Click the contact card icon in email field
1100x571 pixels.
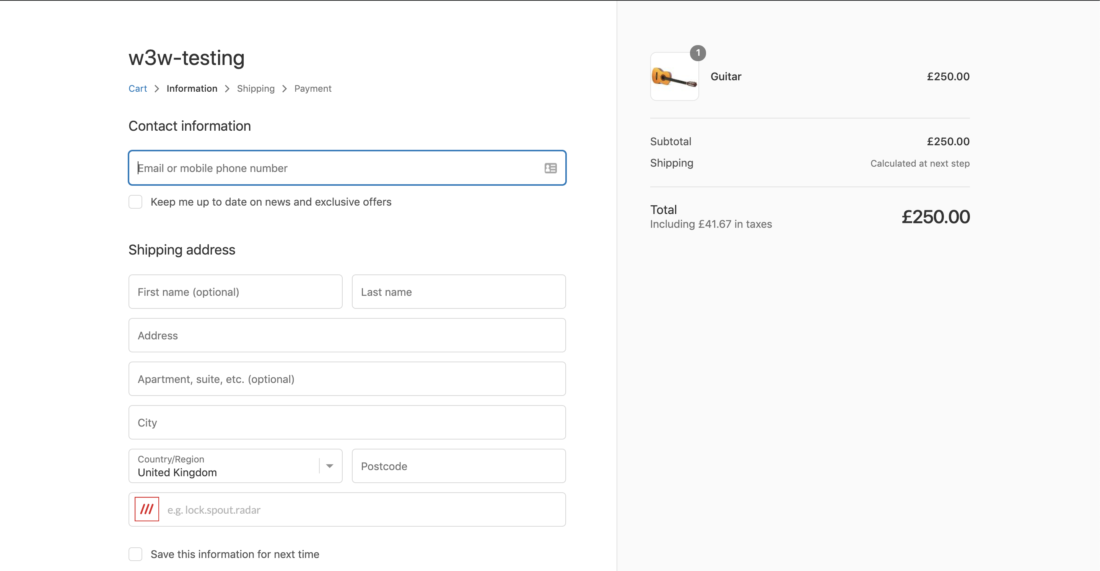point(551,168)
